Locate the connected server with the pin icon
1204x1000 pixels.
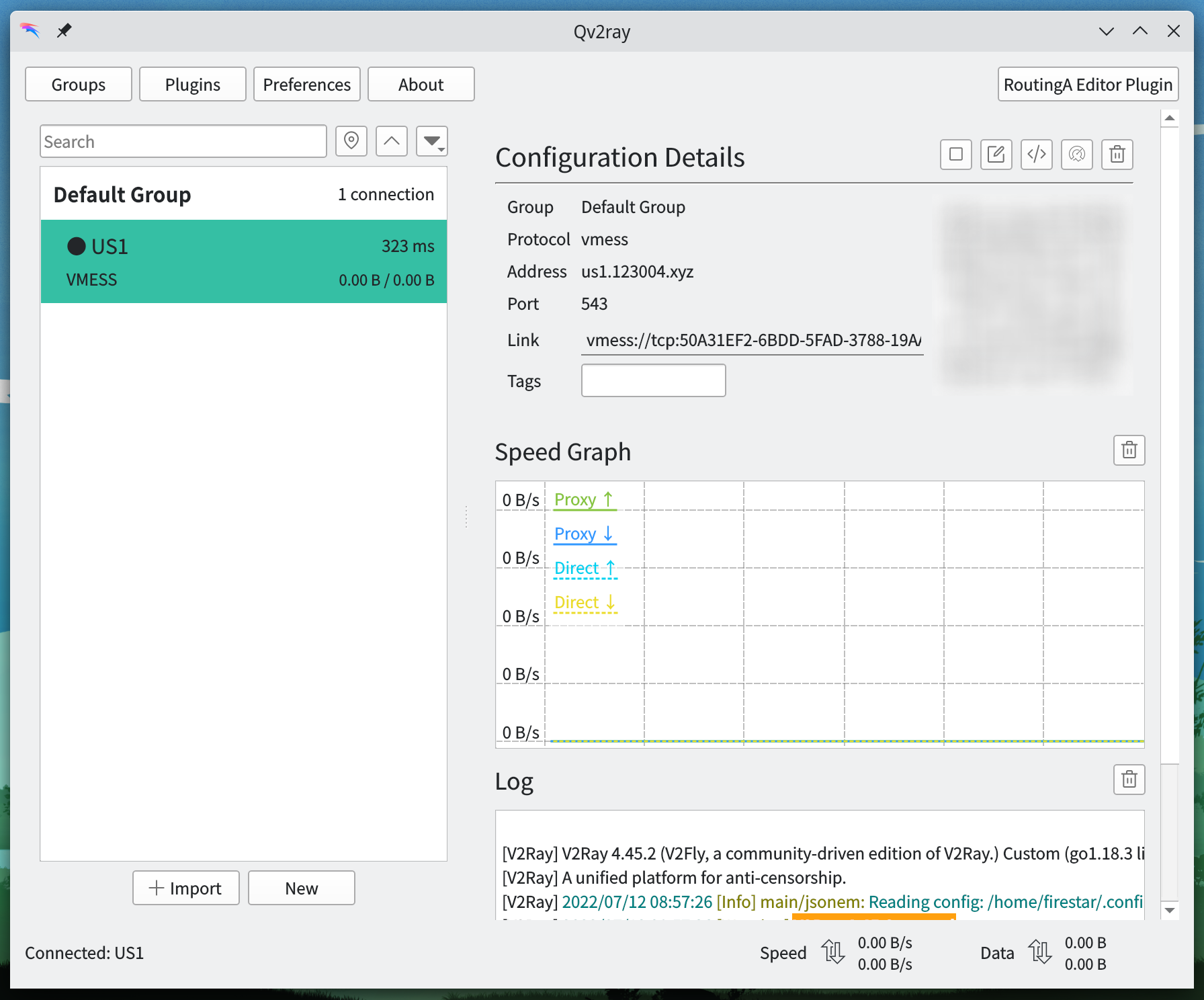[x=351, y=141]
